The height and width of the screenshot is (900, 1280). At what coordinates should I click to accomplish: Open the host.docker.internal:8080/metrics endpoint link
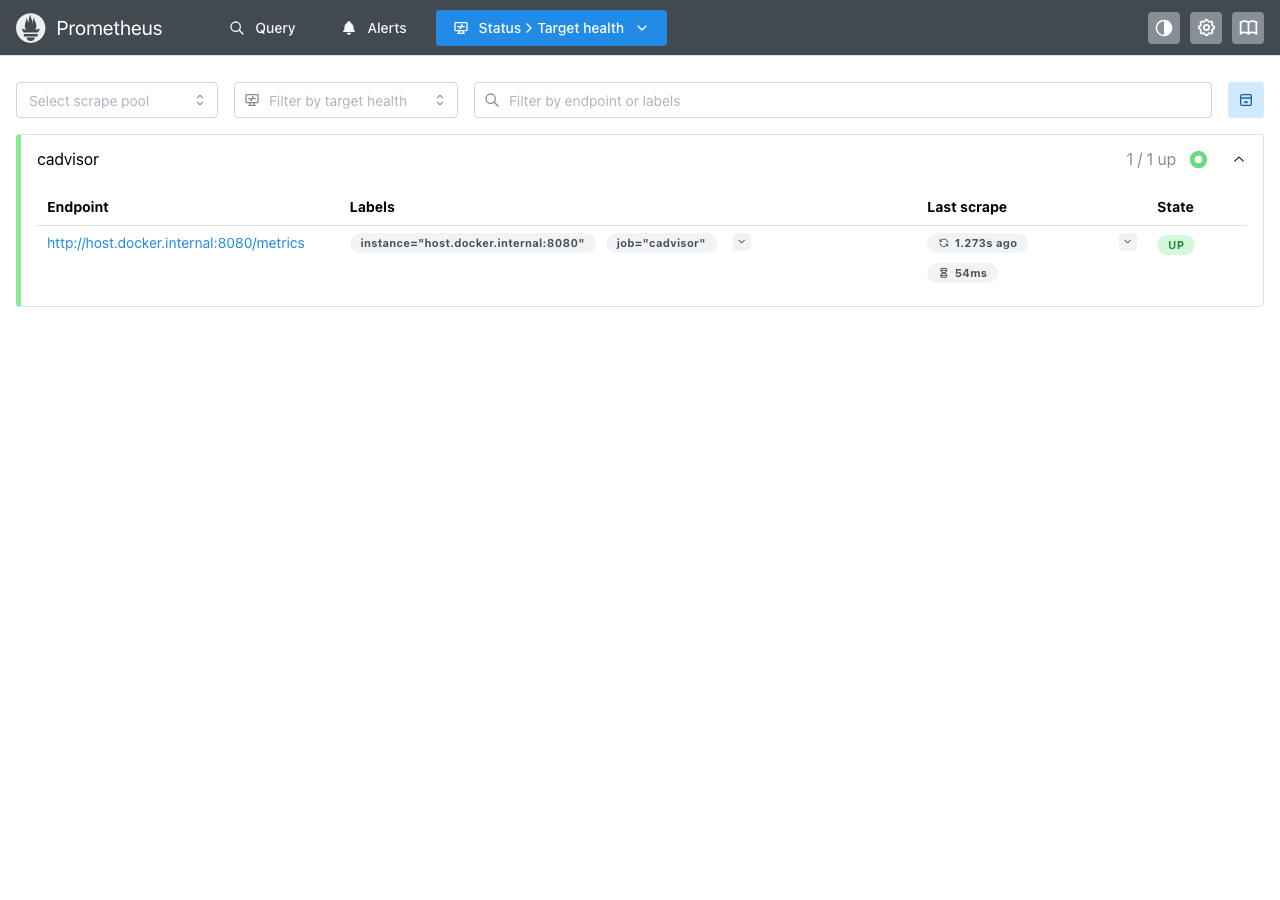[176, 243]
